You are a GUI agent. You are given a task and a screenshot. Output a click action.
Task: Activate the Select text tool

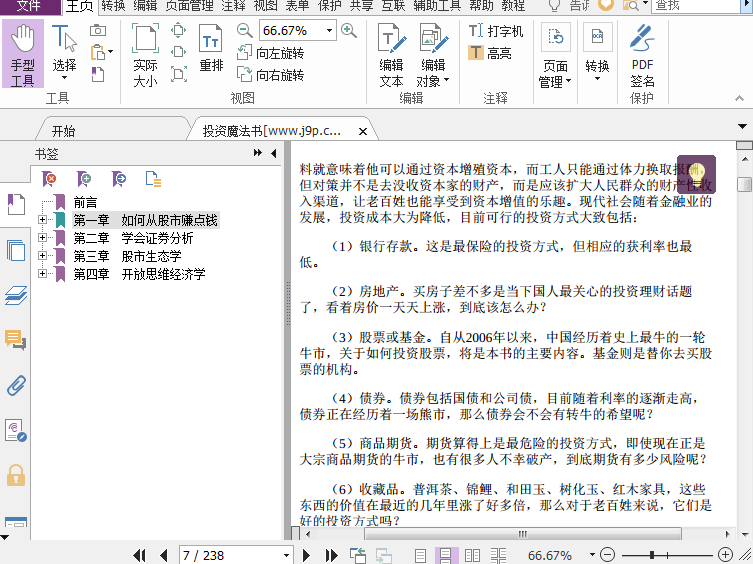pos(64,52)
